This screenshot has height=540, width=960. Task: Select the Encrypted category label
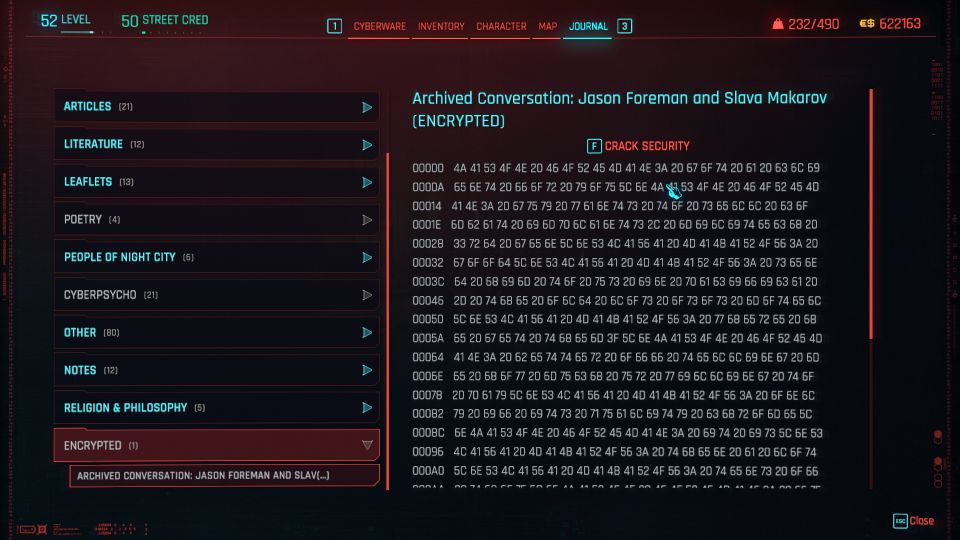coord(92,445)
